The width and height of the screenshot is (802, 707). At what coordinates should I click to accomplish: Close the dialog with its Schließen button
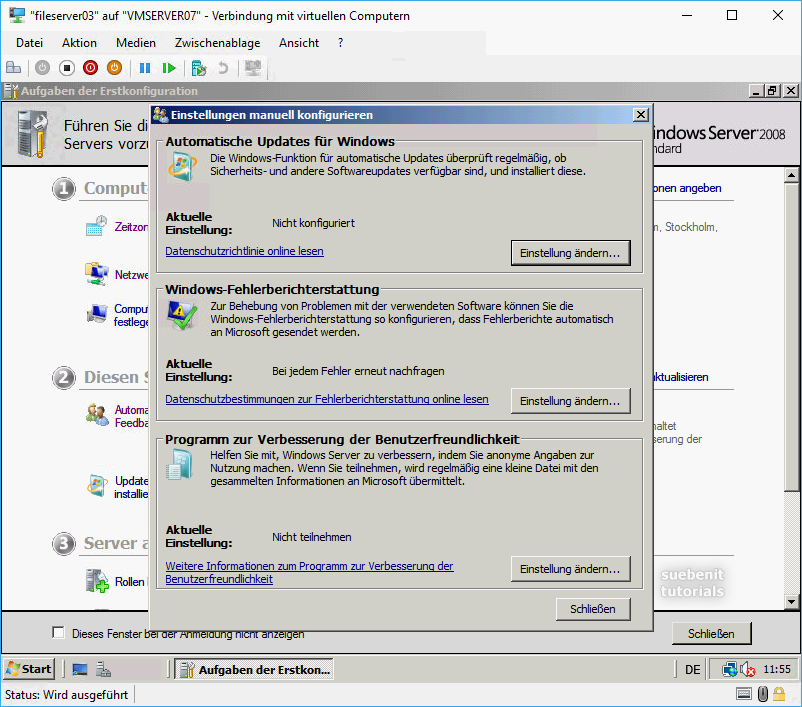coord(593,609)
